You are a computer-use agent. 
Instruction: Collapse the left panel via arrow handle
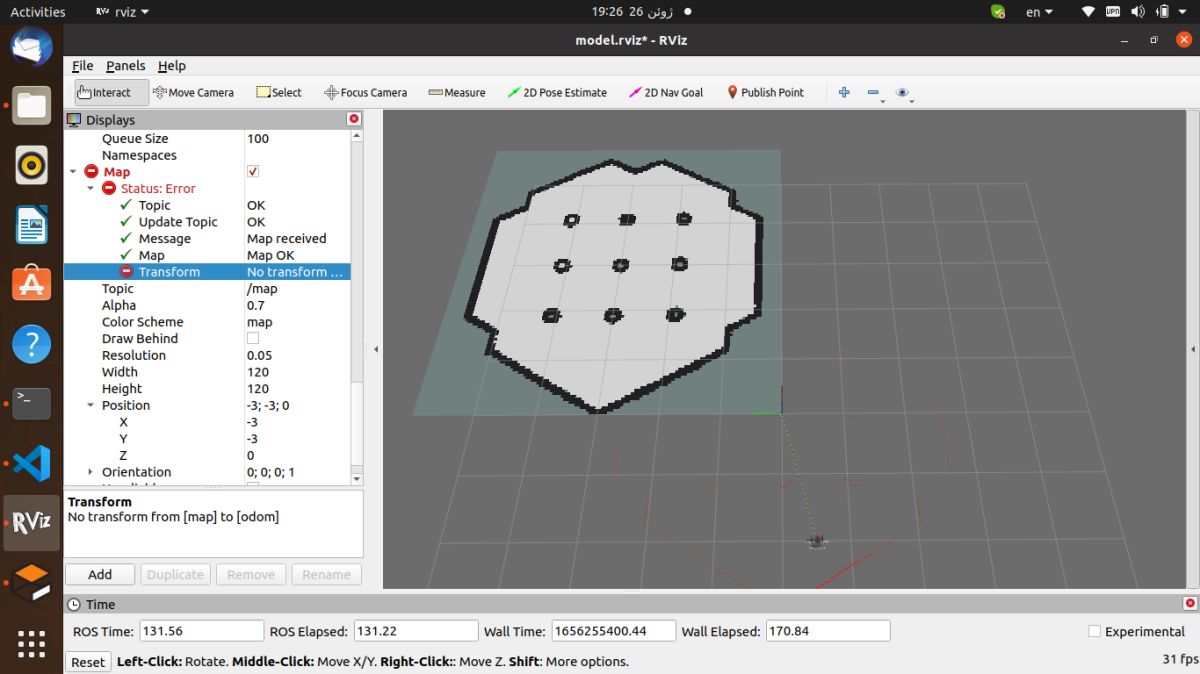click(x=376, y=349)
